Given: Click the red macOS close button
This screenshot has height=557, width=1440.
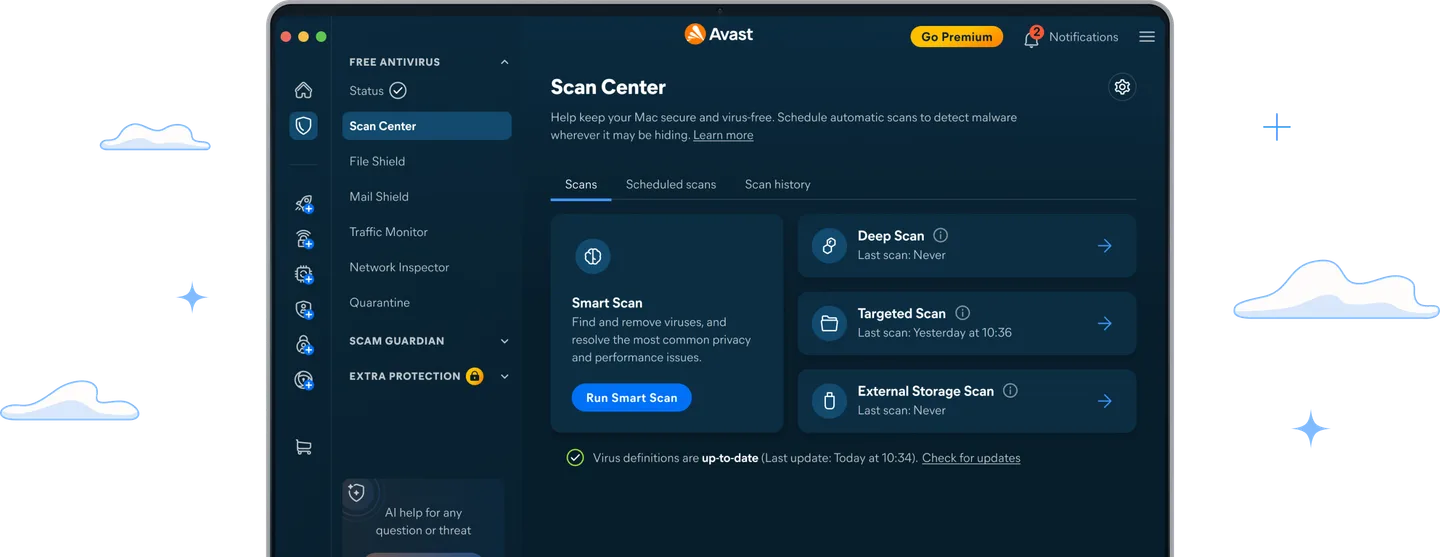Looking at the screenshot, I should [286, 37].
